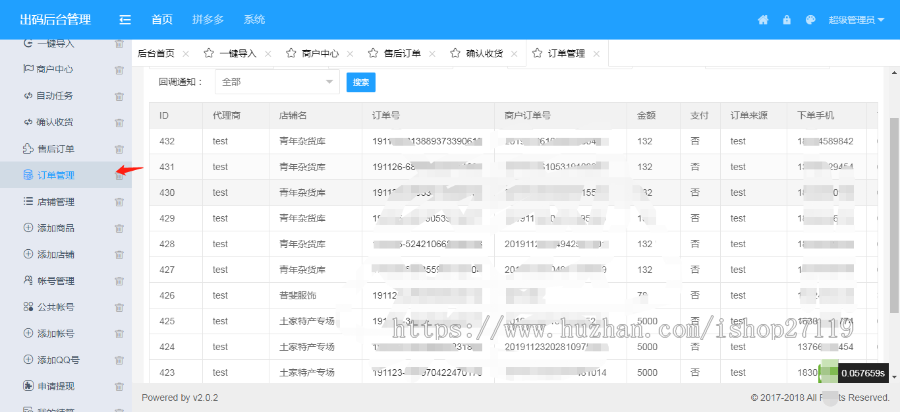Click trash icon next to 添加帐号

pyautogui.click(x=119, y=334)
